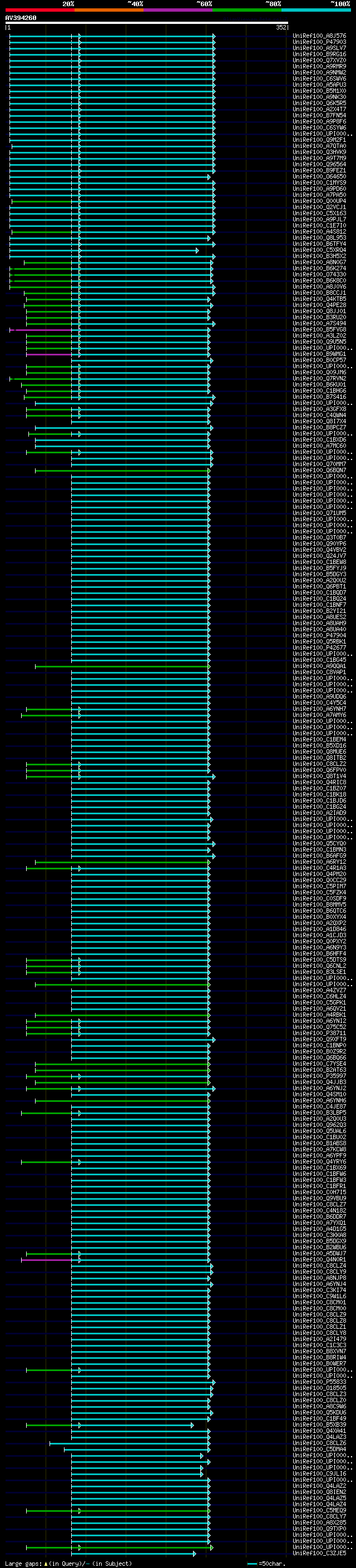
Task: Click the white query length bar
Action: point(147,22)
